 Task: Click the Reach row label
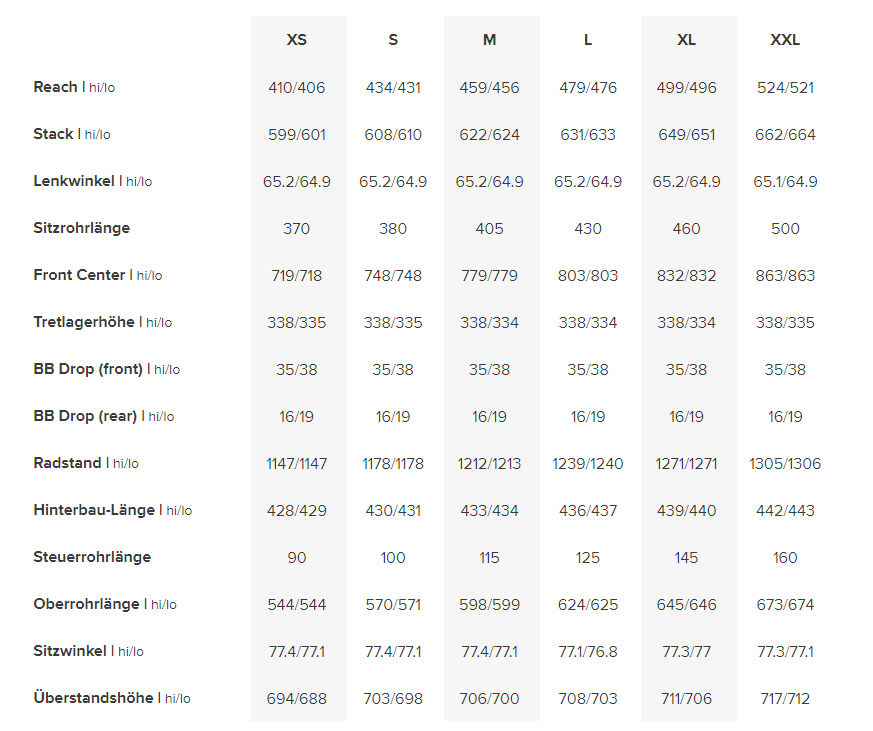(56, 87)
